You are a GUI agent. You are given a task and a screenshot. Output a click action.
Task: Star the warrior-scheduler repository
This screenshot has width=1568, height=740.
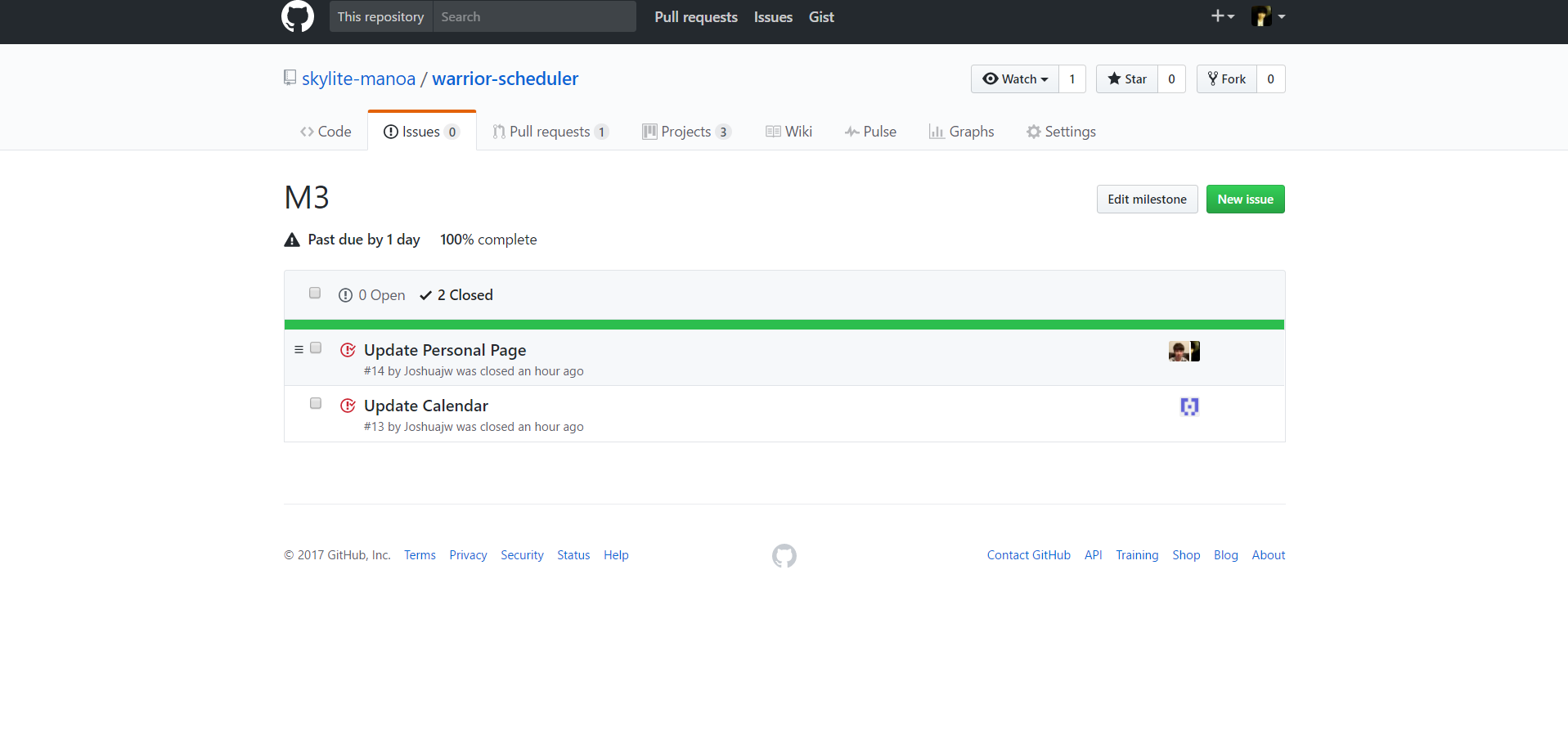(1127, 79)
